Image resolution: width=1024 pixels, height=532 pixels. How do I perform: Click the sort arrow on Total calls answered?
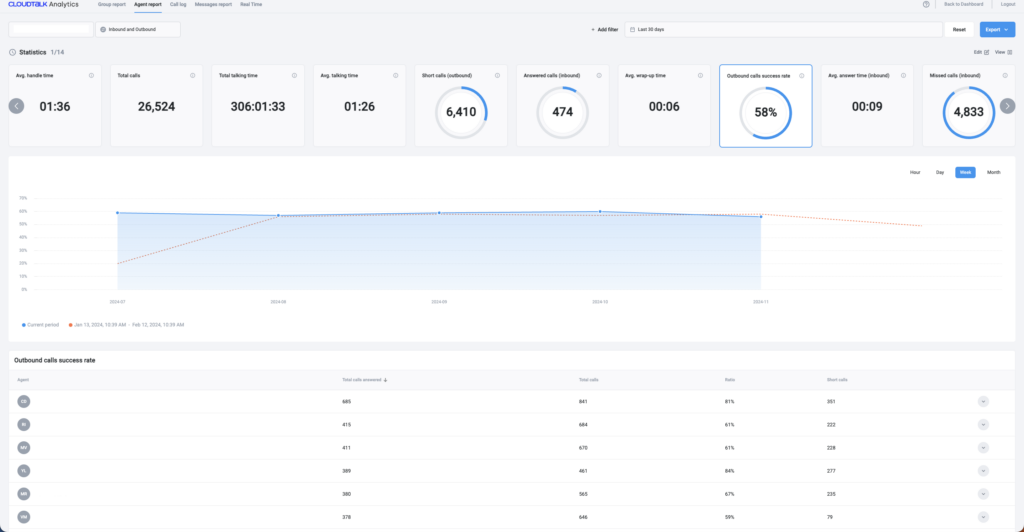[x=387, y=380]
